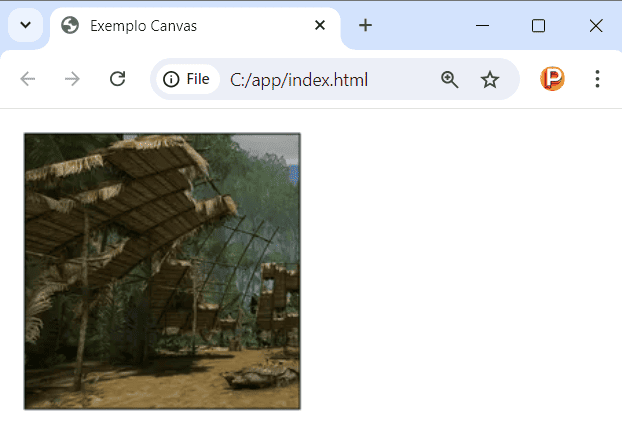Minimize the browser window

(x=482, y=26)
